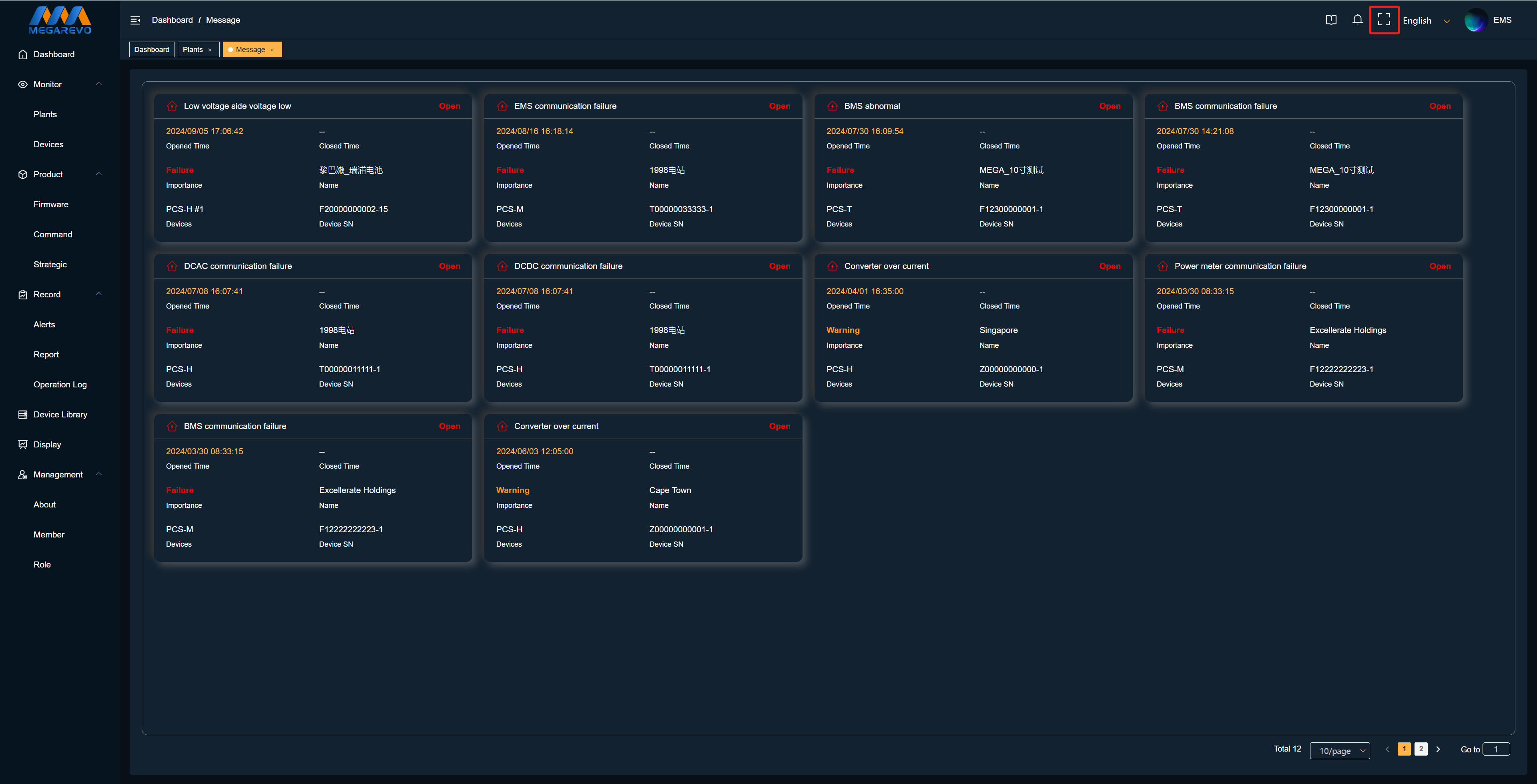1537x784 pixels.
Task: Click alarm icon on Cape Town Converter over current
Action: coord(502,426)
